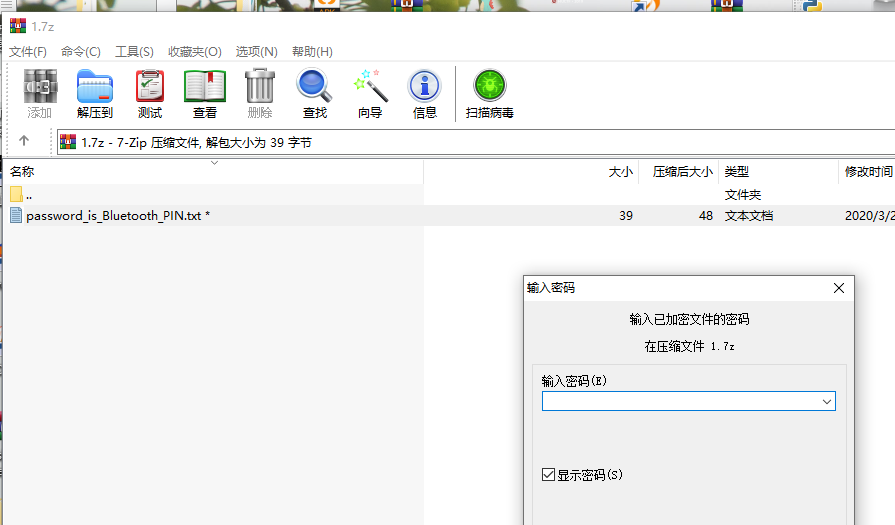Open the Help (帮助) menu
The image size is (895, 525).
pos(312,52)
